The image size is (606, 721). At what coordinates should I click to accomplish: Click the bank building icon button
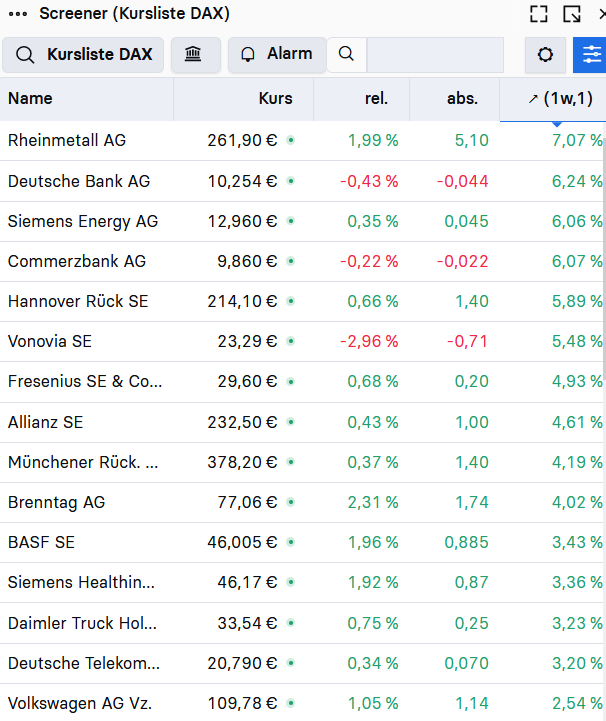pos(195,55)
